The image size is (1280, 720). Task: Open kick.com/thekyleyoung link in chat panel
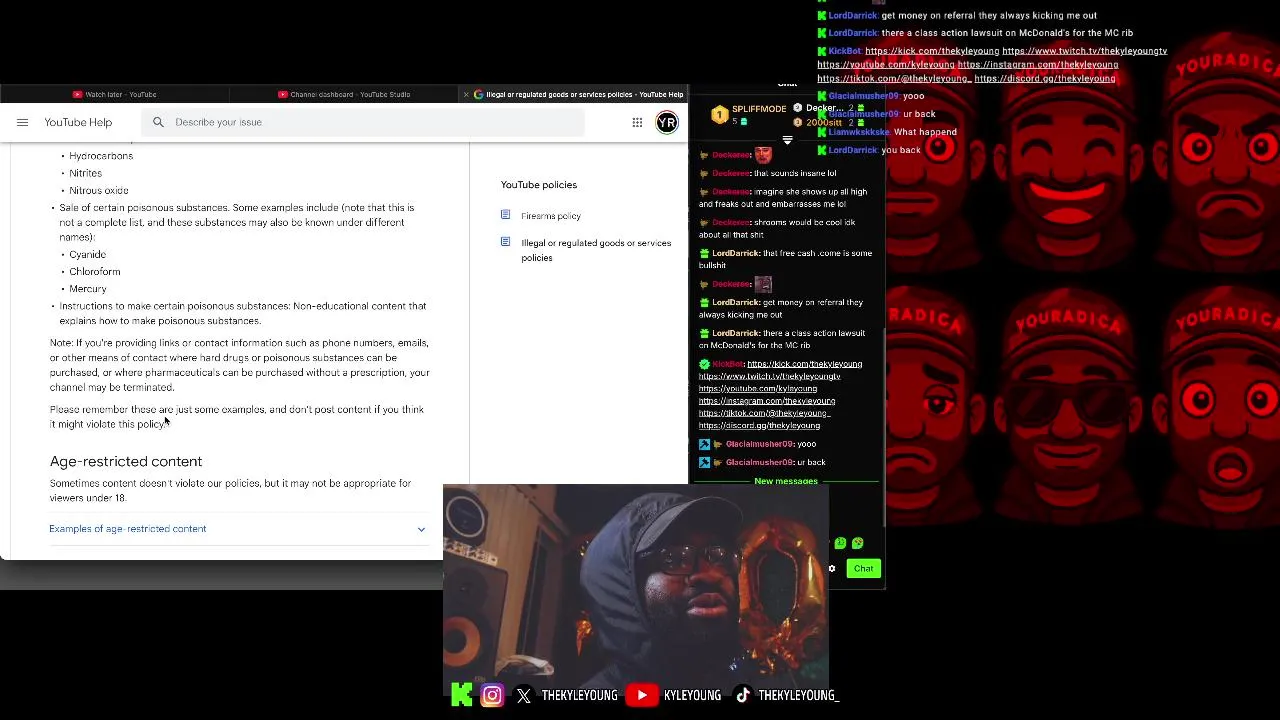click(x=804, y=364)
